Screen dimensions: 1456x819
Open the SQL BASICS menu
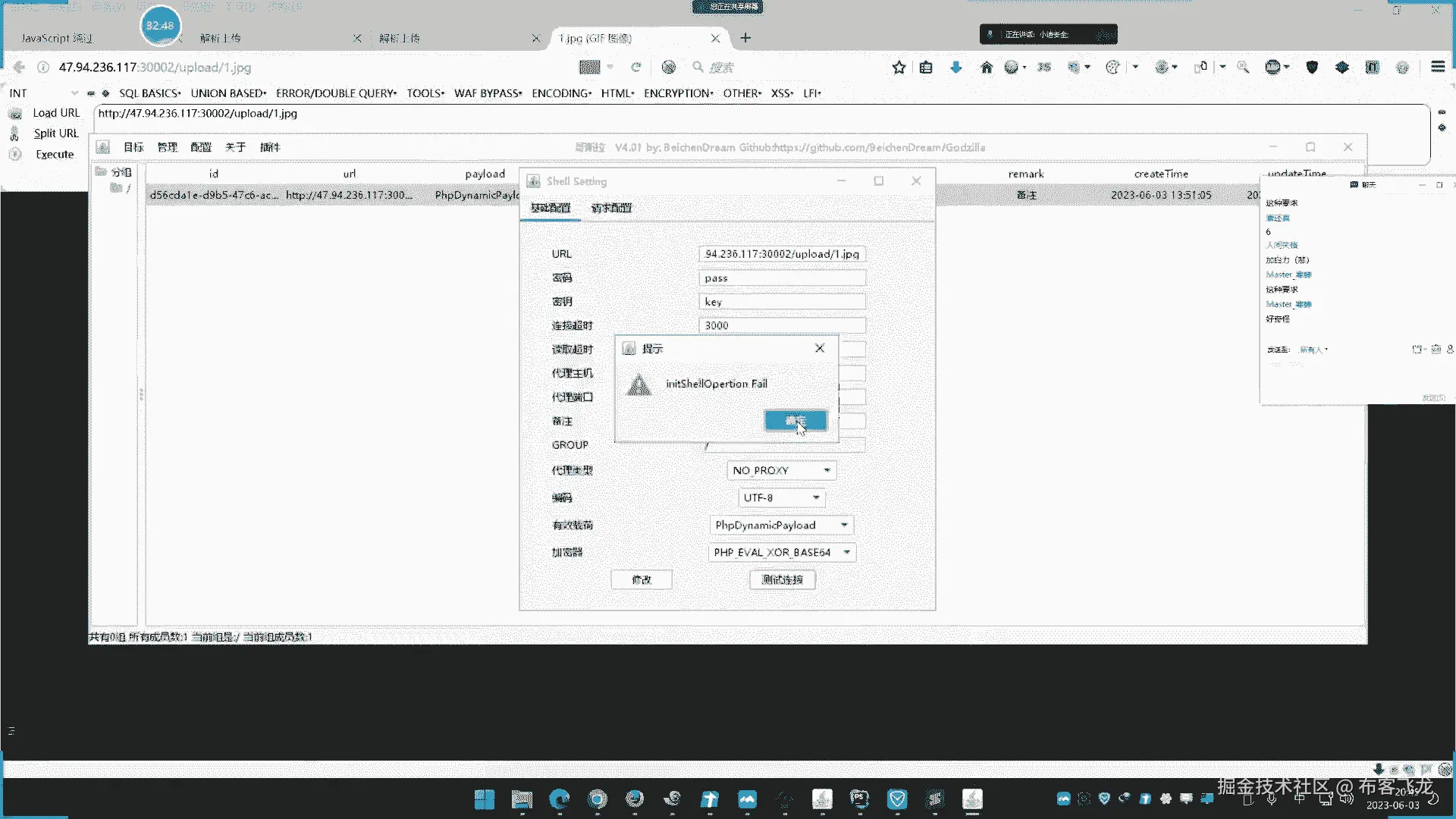pyautogui.click(x=149, y=93)
